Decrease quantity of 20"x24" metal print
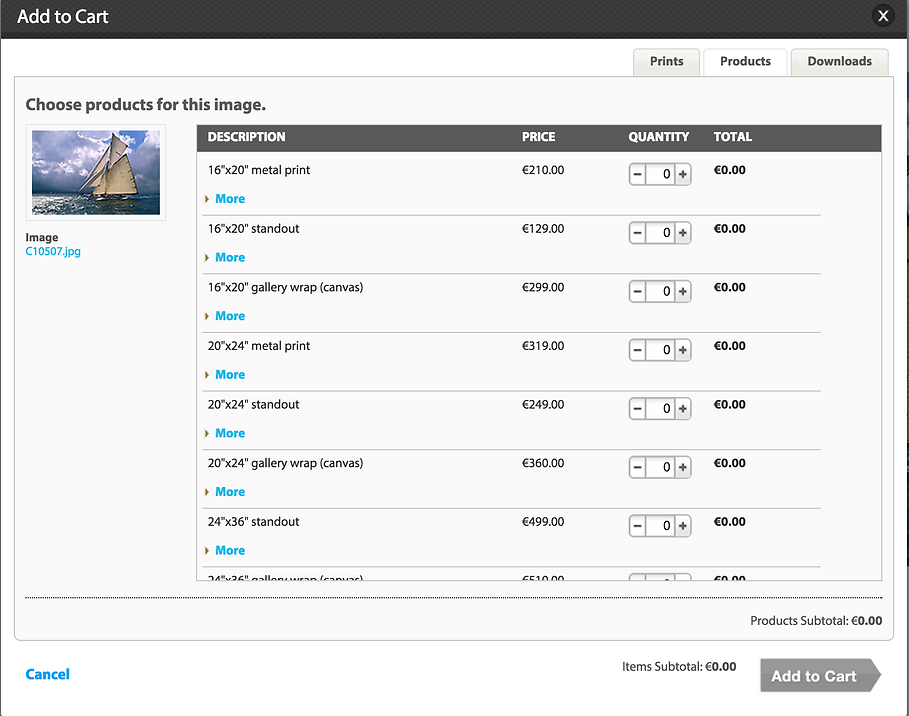 (x=637, y=350)
